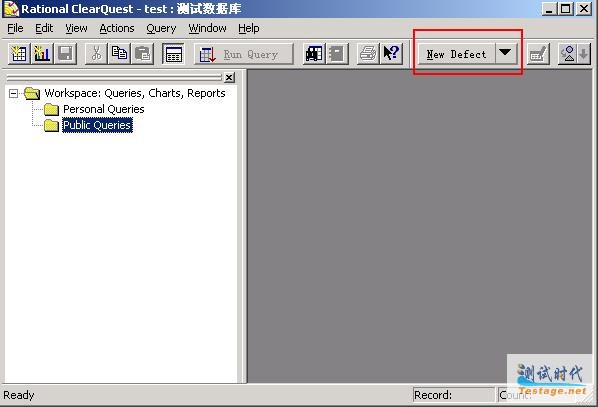
Task: Close the workspace panel with its X
Action: point(229,77)
